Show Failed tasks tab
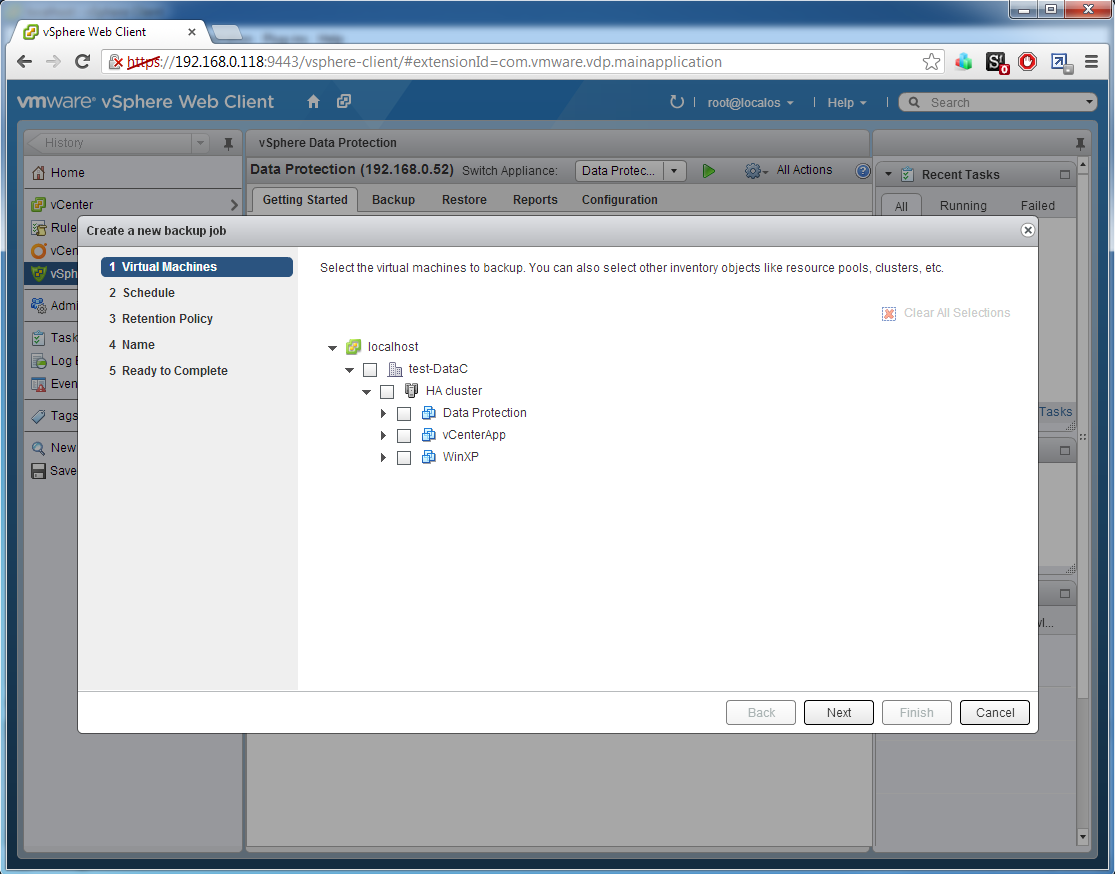The height and width of the screenshot is (874, 1115). [1037, 206]
